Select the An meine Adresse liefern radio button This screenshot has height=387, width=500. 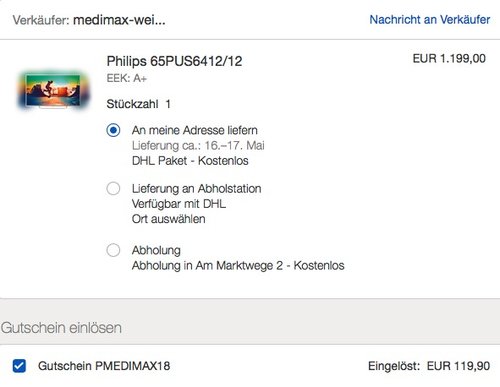pyautogui.click(x=113, y=130)
